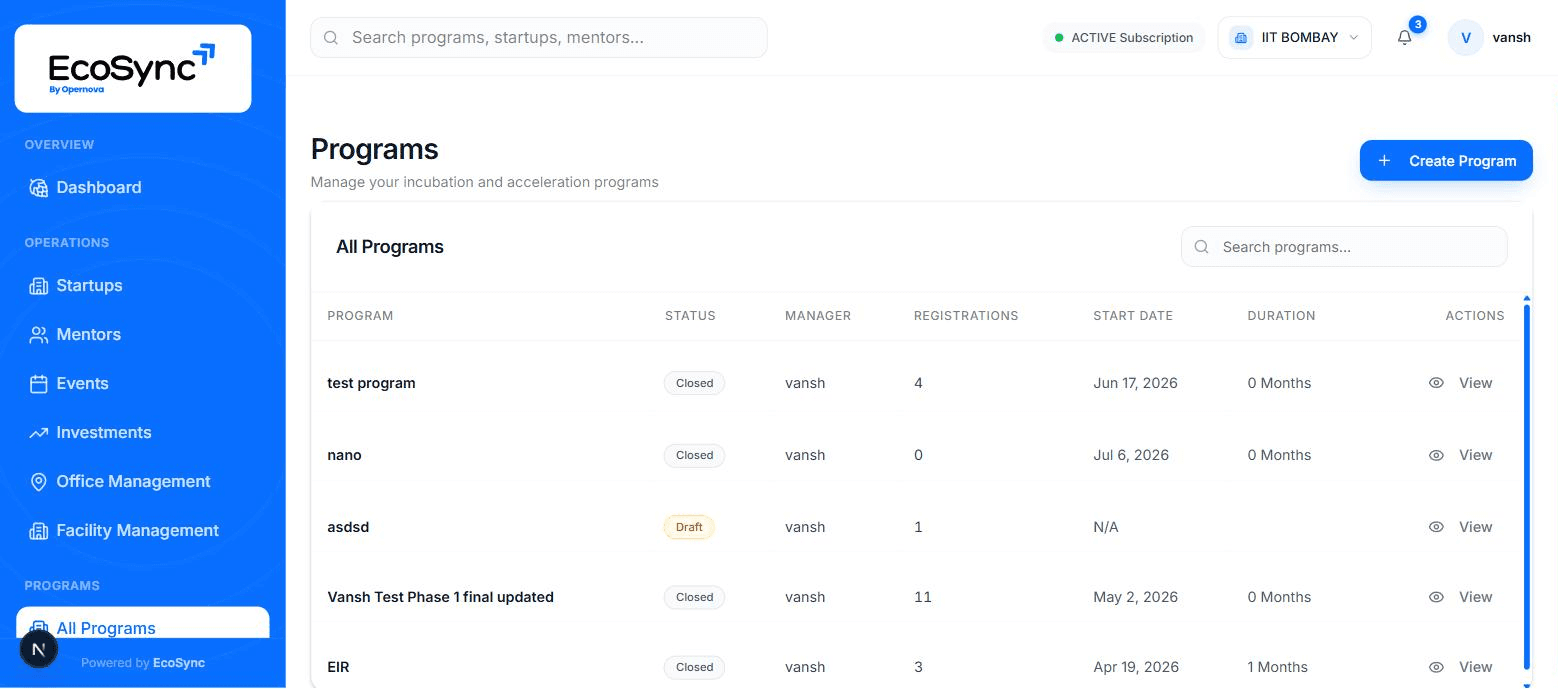The height and width of the screenshot is (698, 1558).
Task: Click the Draft badge for asdsd
Action: point(689,527)
